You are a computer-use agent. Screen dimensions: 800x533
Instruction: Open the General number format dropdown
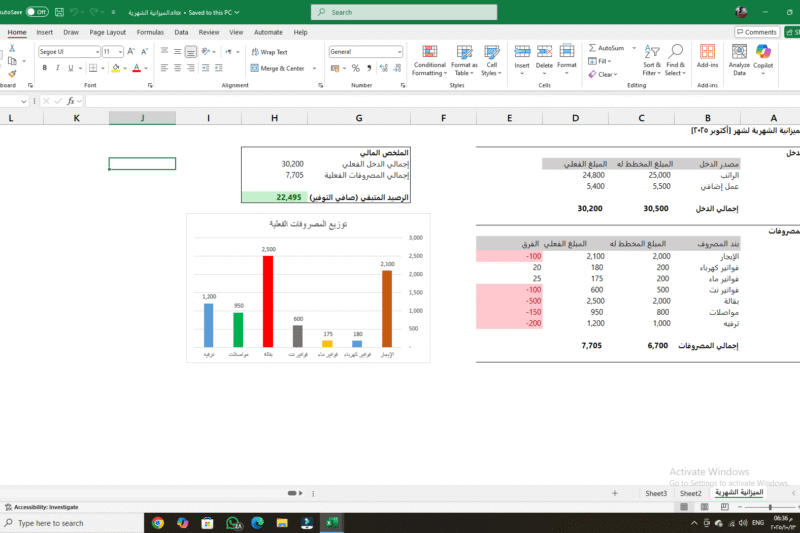coord(398,52)
